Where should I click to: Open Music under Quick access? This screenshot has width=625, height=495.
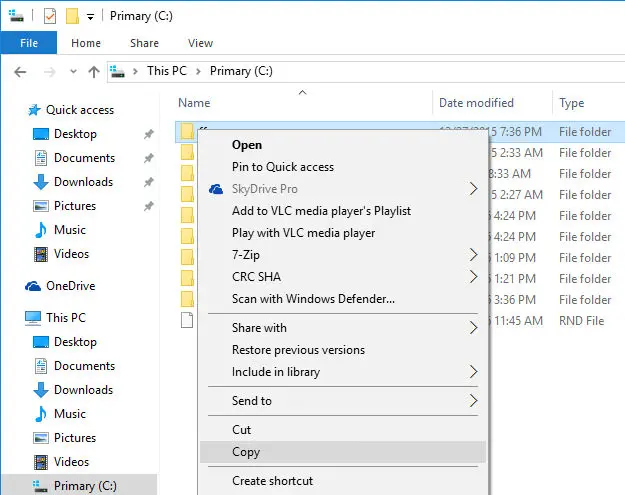[70, 230]
